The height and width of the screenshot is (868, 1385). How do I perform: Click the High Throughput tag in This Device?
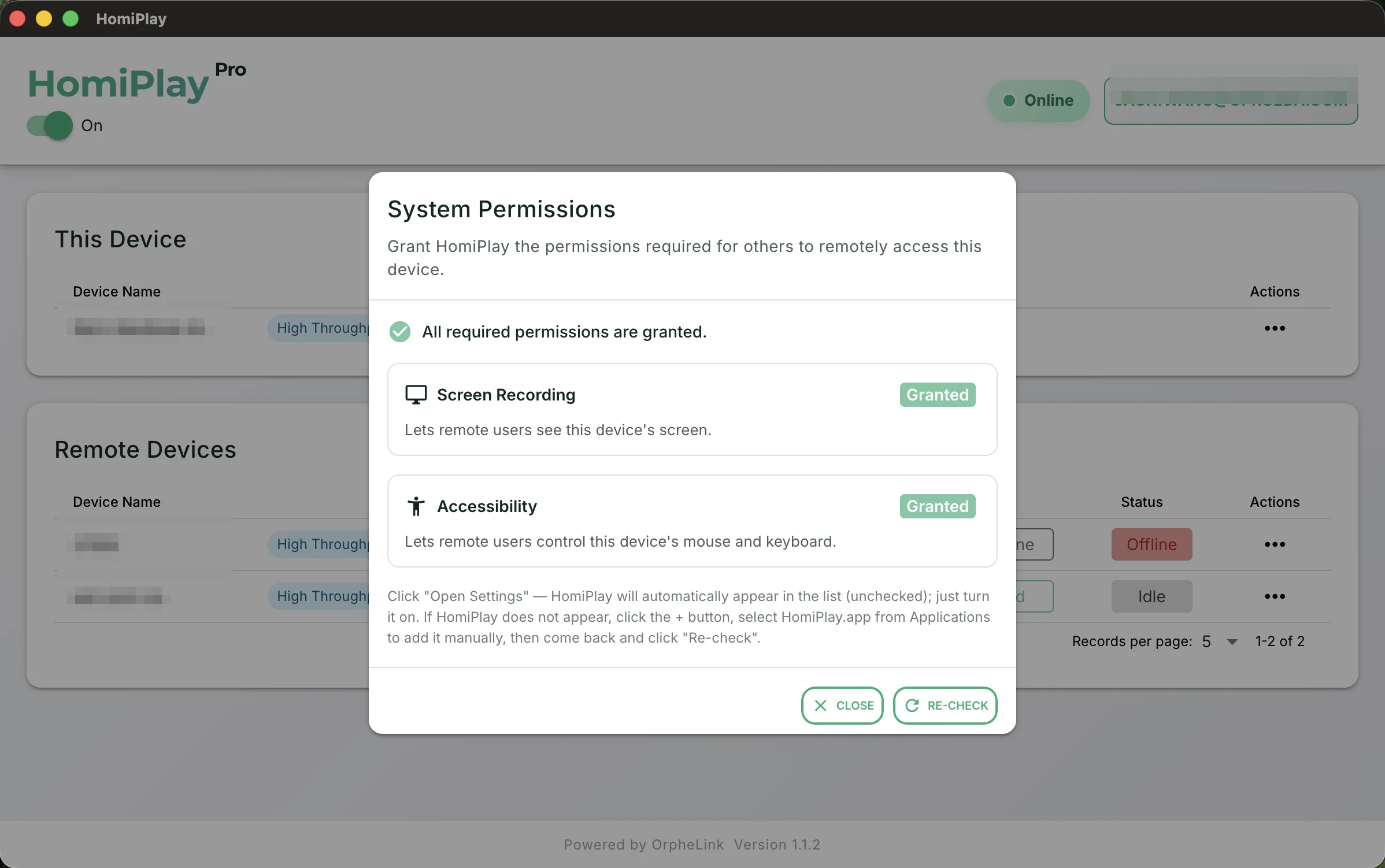(x=319, y=328)
